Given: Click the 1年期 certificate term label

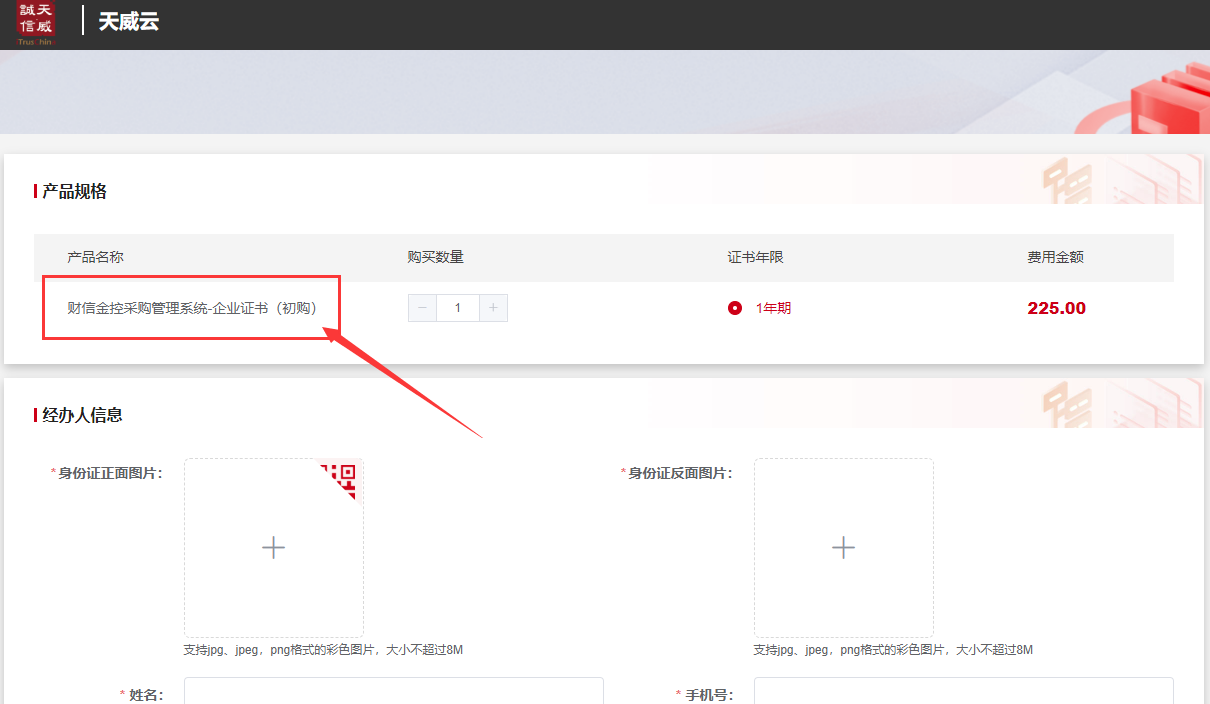Looking at the screenshot, I should 773,308.
